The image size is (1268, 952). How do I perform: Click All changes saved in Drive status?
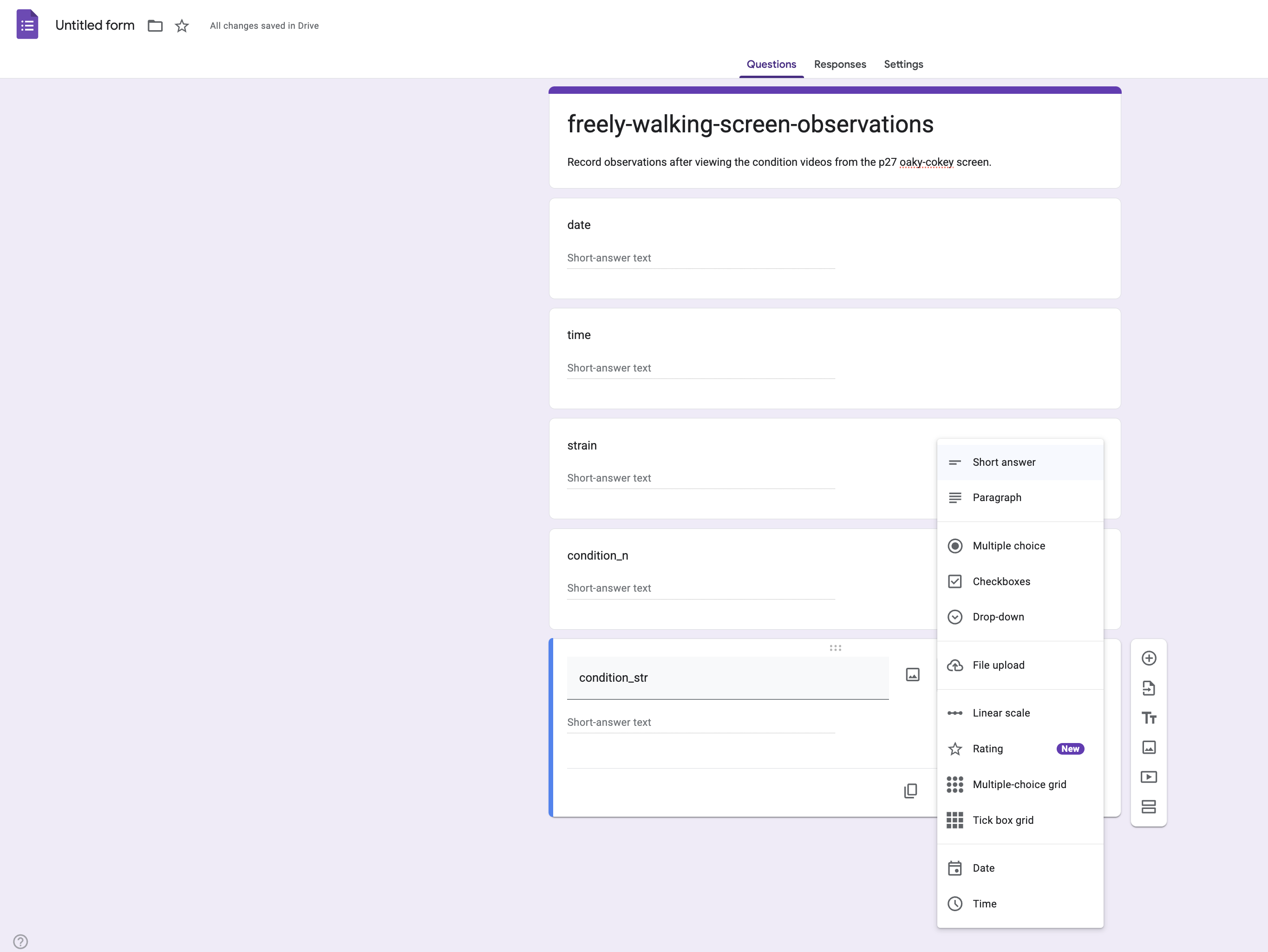264,26
